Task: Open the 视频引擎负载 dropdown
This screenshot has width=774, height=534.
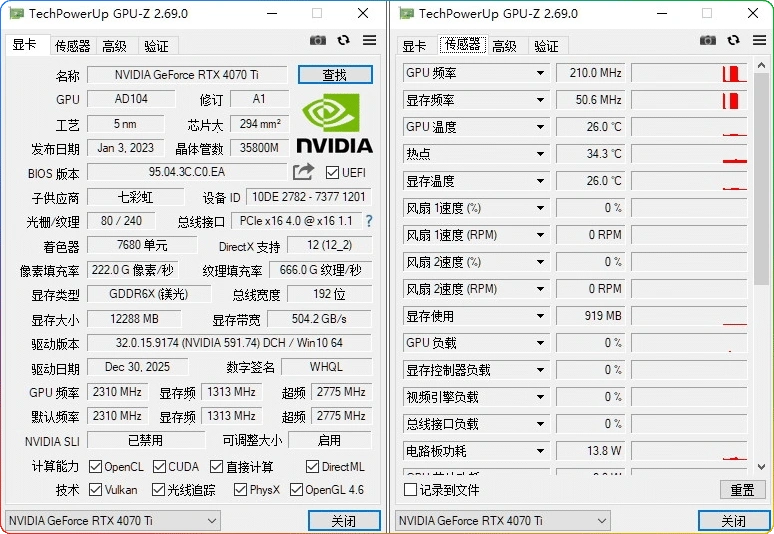Action: pos(541,397)
